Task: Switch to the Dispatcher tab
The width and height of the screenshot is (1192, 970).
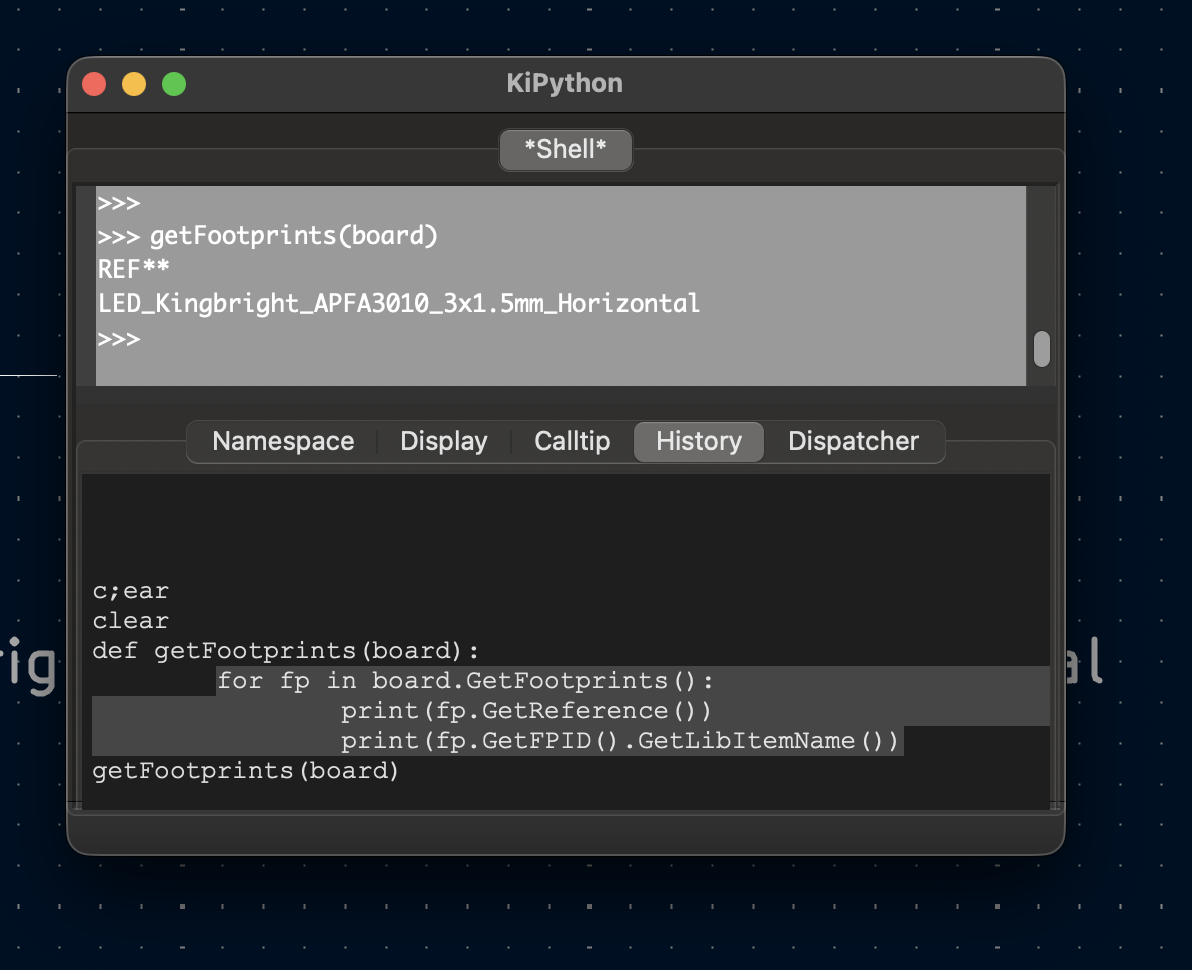Action: coord(853,442)
